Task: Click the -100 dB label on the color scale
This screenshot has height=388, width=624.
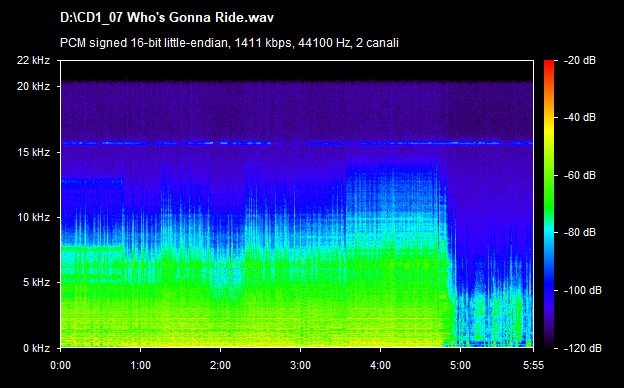Action: (583, 291)
